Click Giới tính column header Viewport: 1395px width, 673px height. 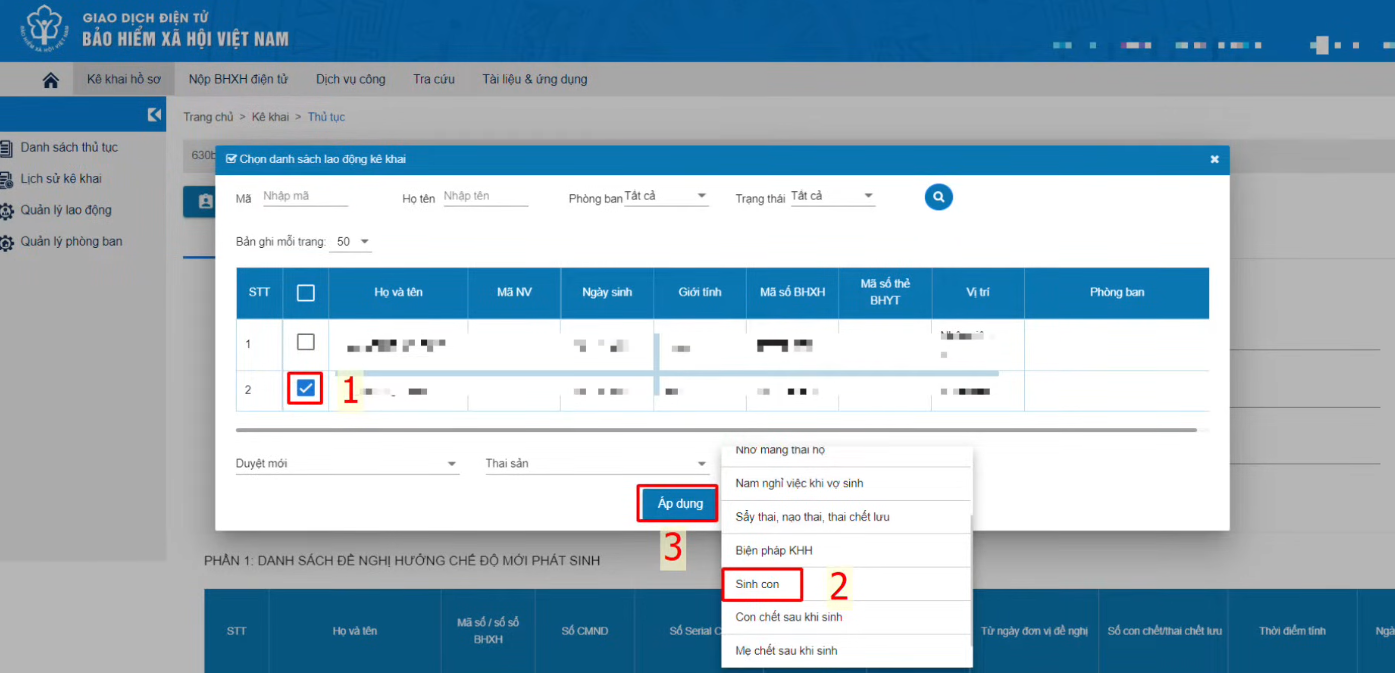(x=700, y=293)
